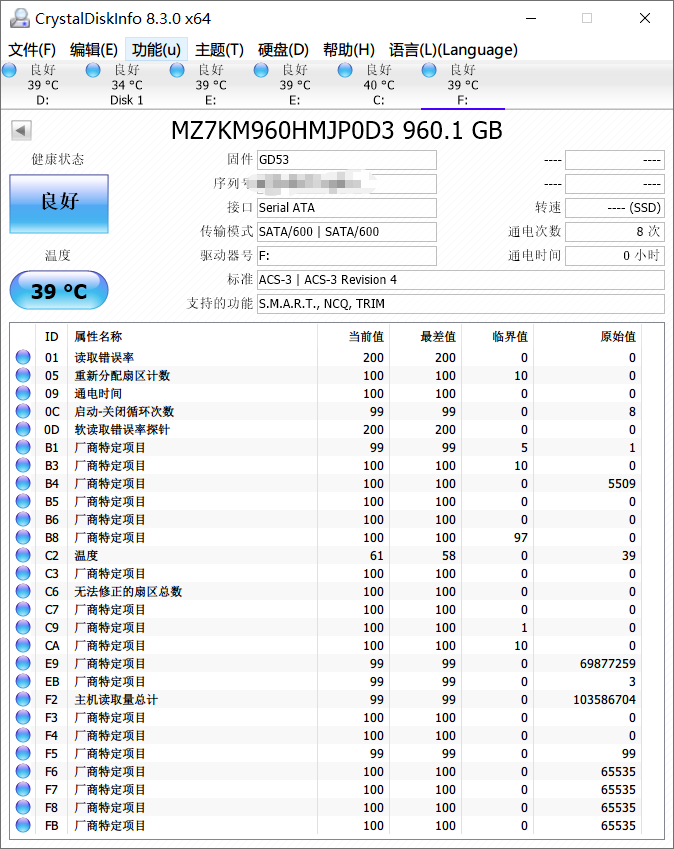Viewport: 674px width, 849px height.
Task: Select the 软读取错误率探针 attribute row
Action: (x=330, y=429)
